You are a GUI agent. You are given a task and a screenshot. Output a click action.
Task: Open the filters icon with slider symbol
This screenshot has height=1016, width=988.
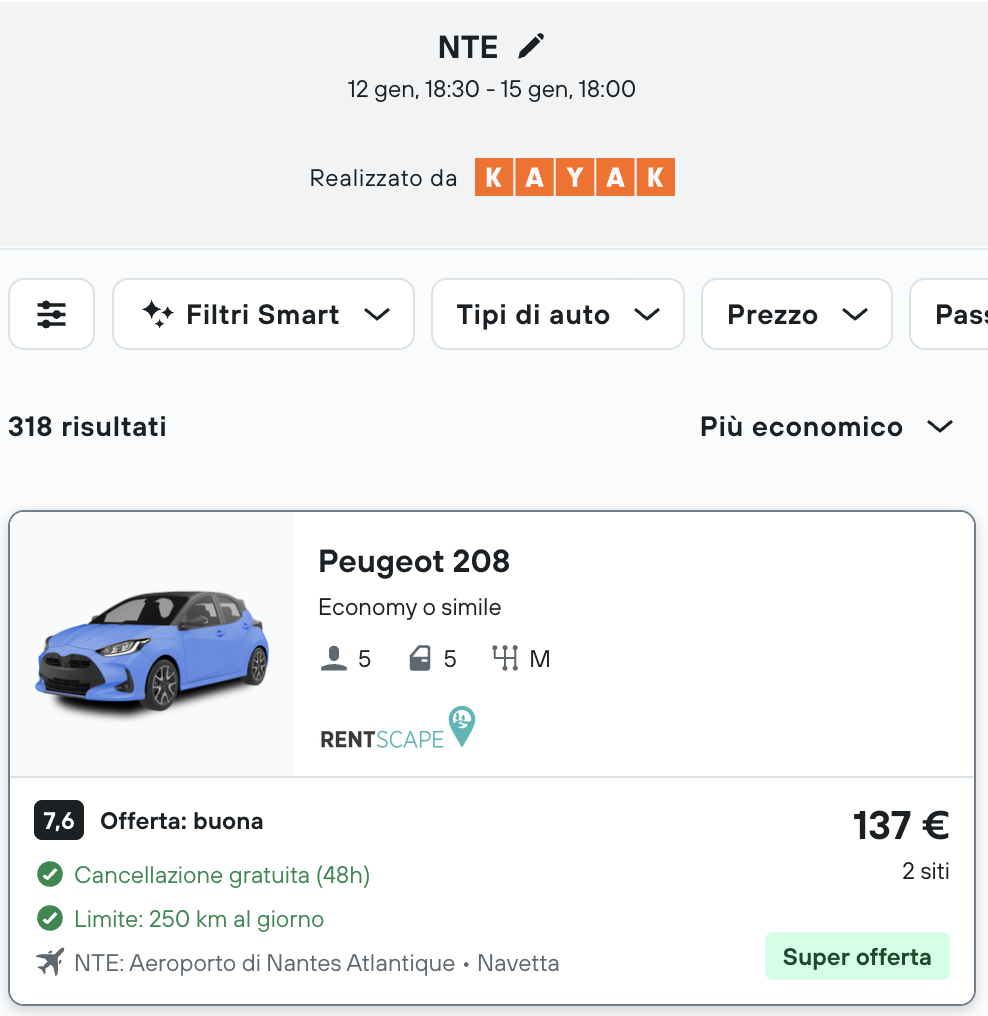point(51,314)
